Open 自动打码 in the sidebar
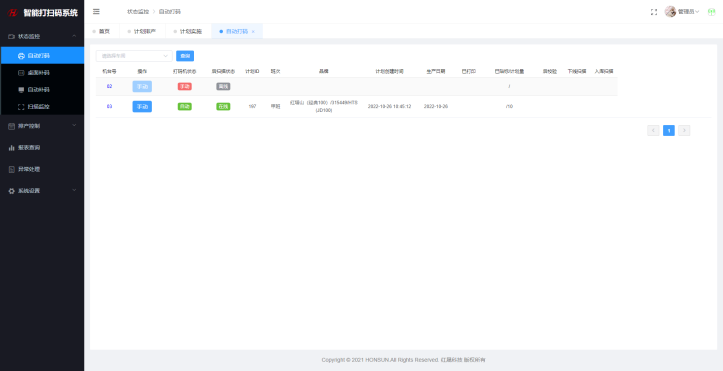Viewport: 723px width, 371px height. (42, 56)
